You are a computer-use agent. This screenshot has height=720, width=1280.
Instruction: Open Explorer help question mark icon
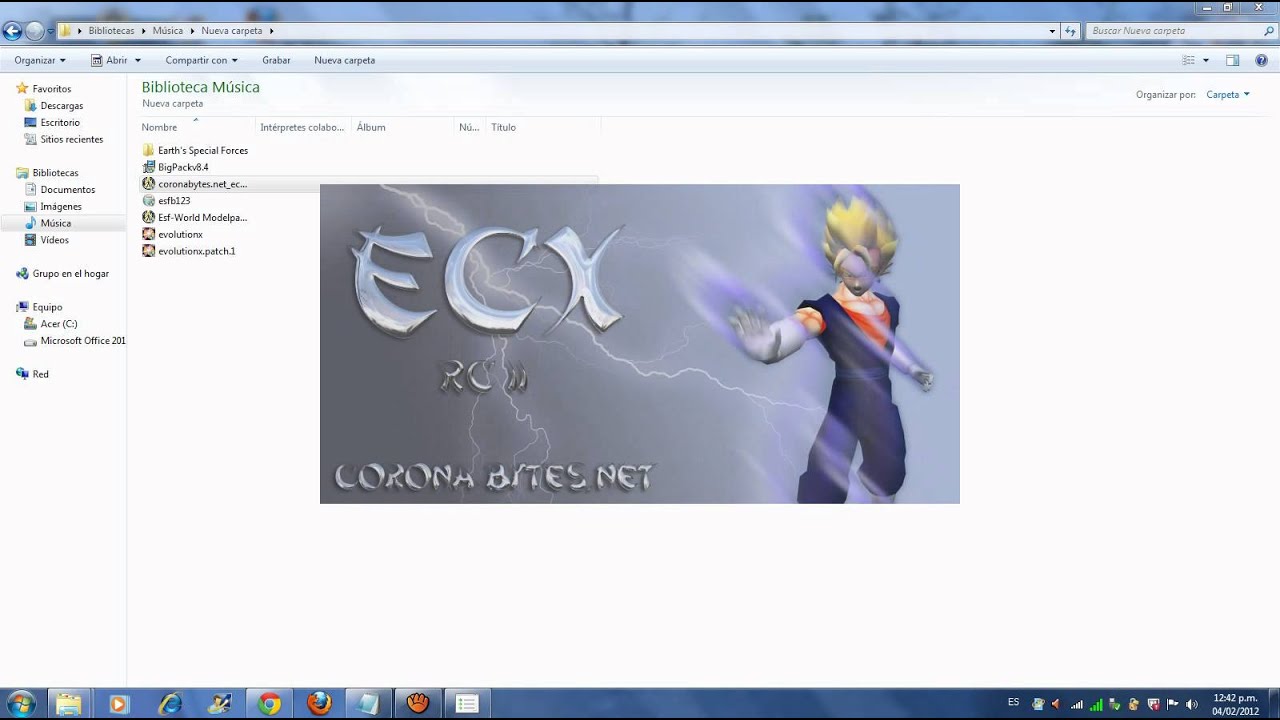pyautogui.click(x=1261, y=60)
